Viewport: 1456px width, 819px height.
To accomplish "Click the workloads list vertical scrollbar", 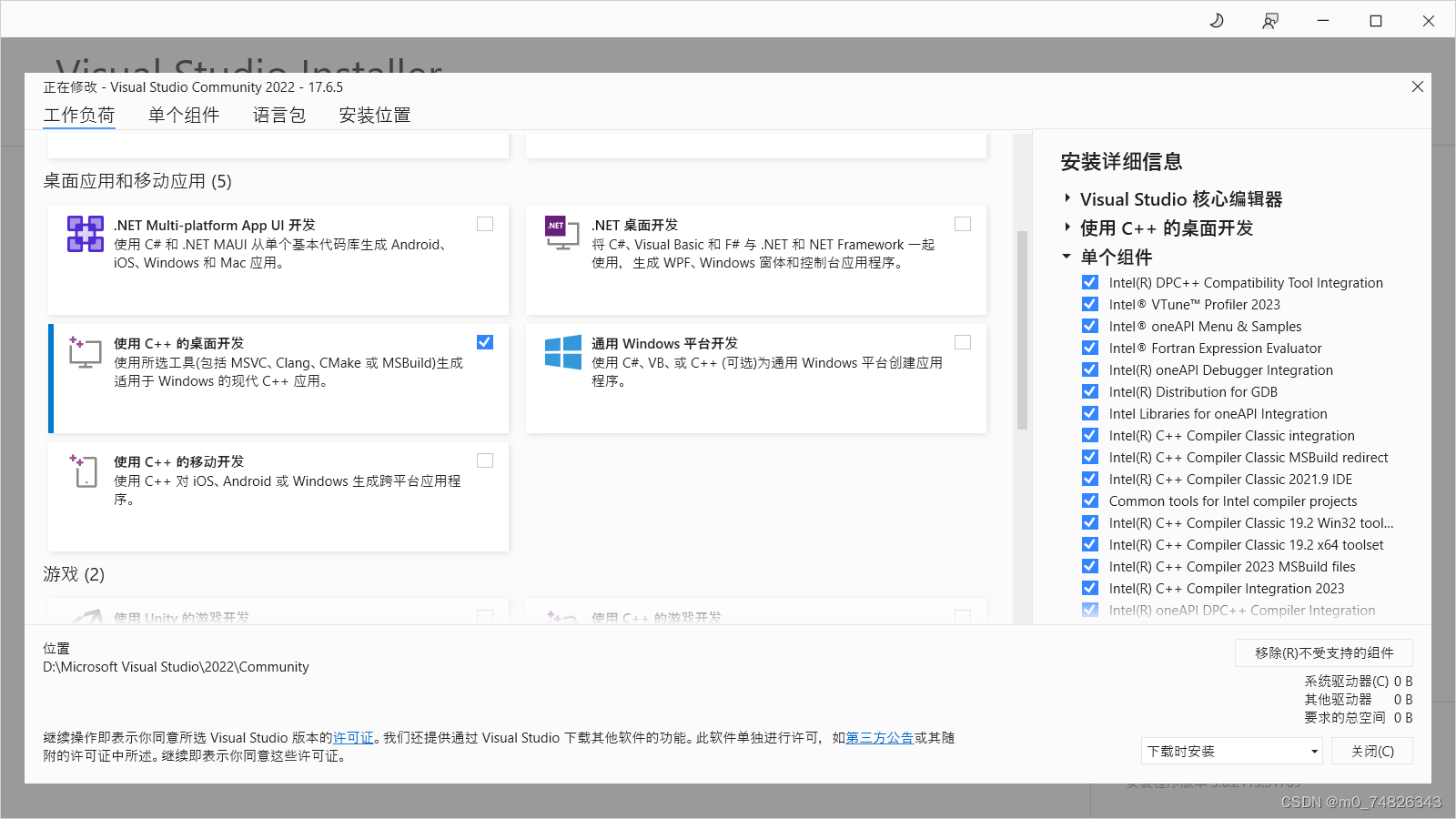I will pos(1022,329).
